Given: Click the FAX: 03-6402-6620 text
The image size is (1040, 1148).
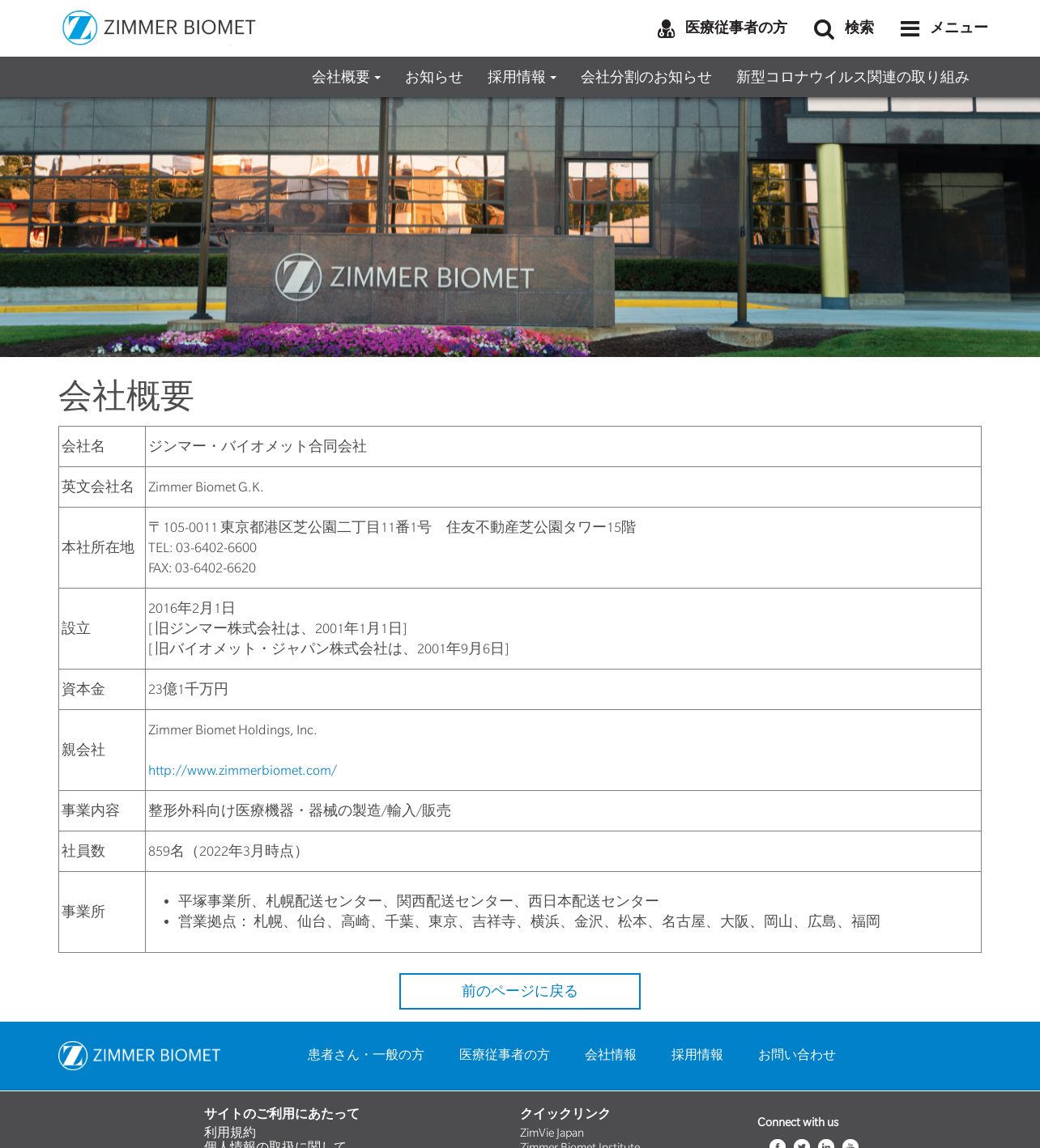Looking at the screenshot, I should [x=202, y=568].
